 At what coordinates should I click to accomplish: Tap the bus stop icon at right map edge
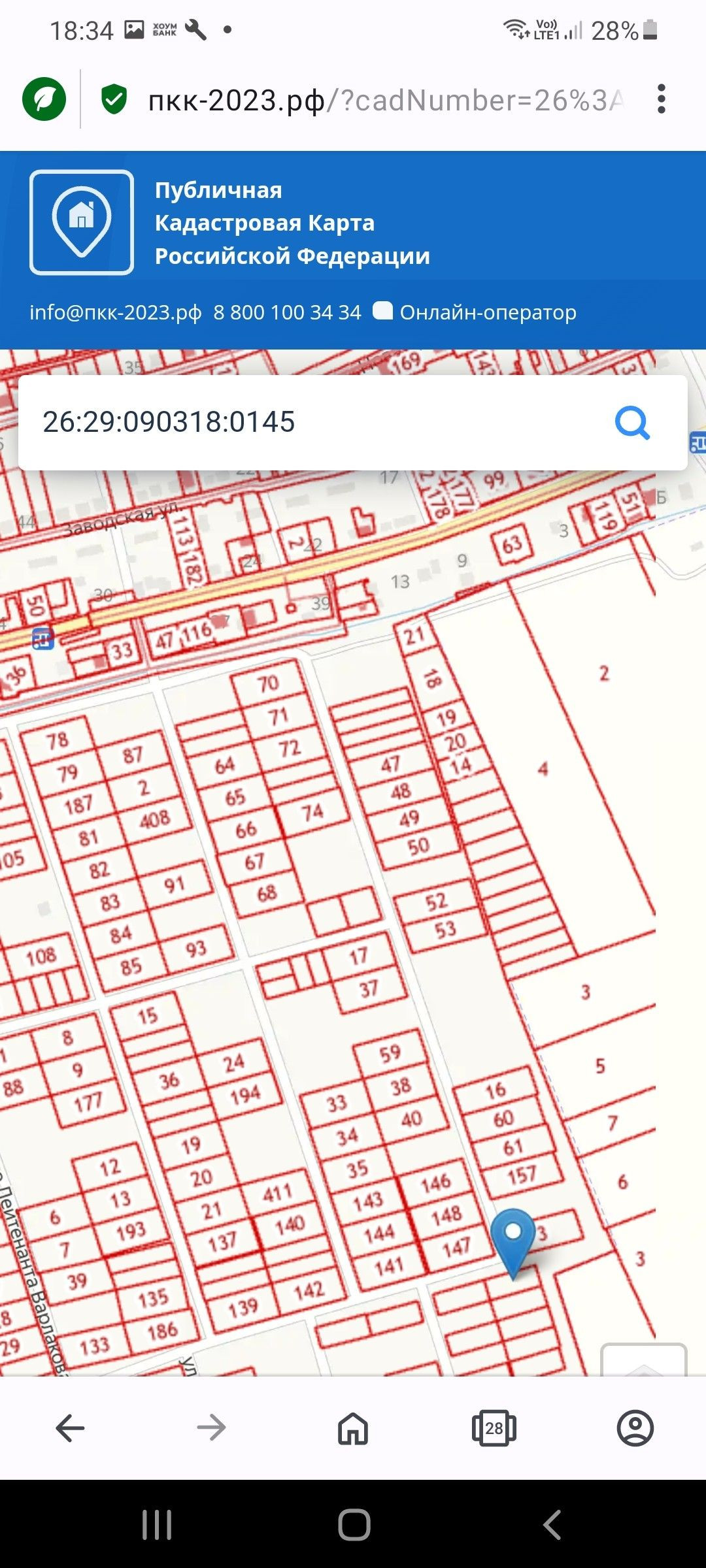point(698,443)
